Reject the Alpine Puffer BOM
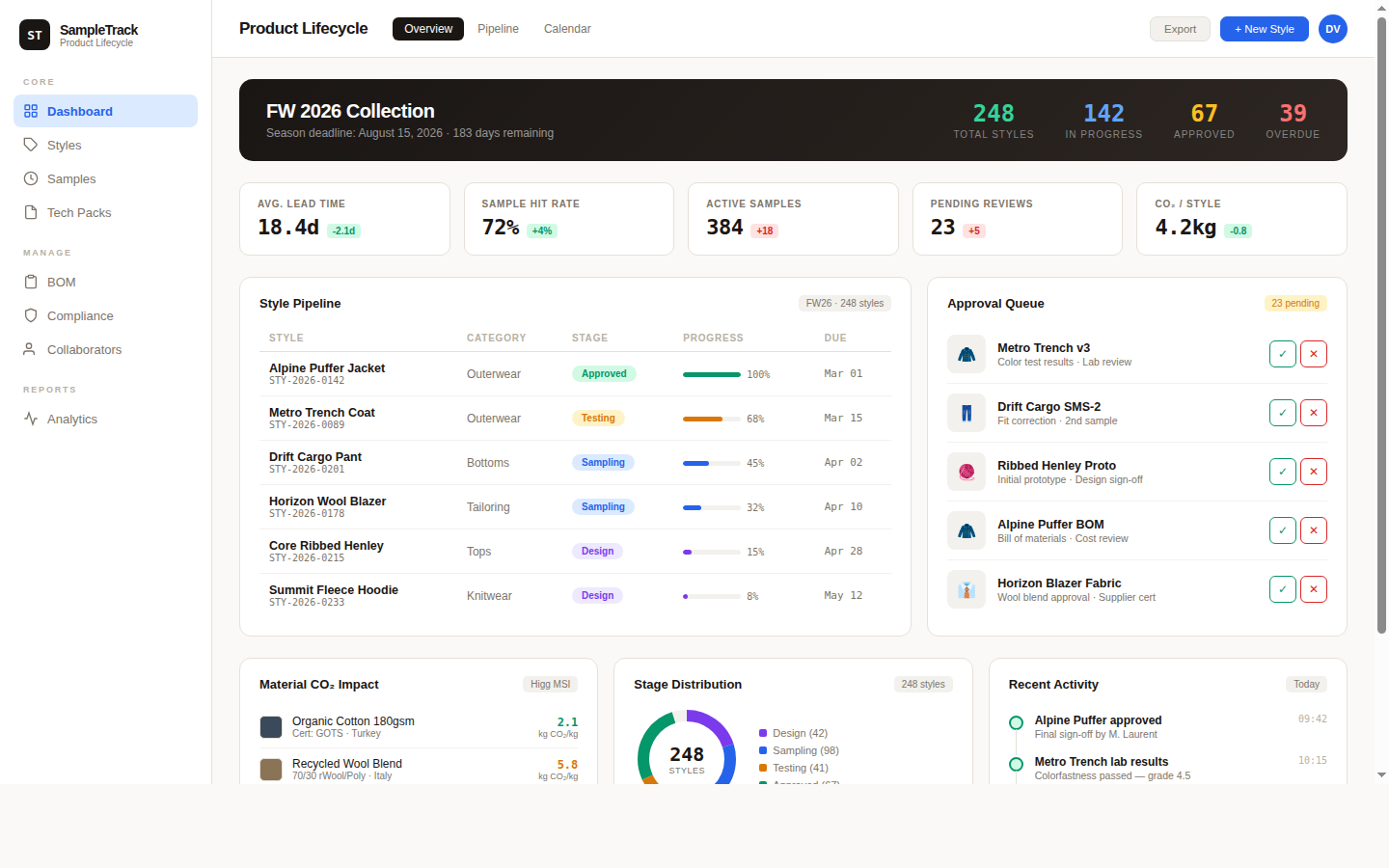The image size is (1389, 868). click(1314, 530)
